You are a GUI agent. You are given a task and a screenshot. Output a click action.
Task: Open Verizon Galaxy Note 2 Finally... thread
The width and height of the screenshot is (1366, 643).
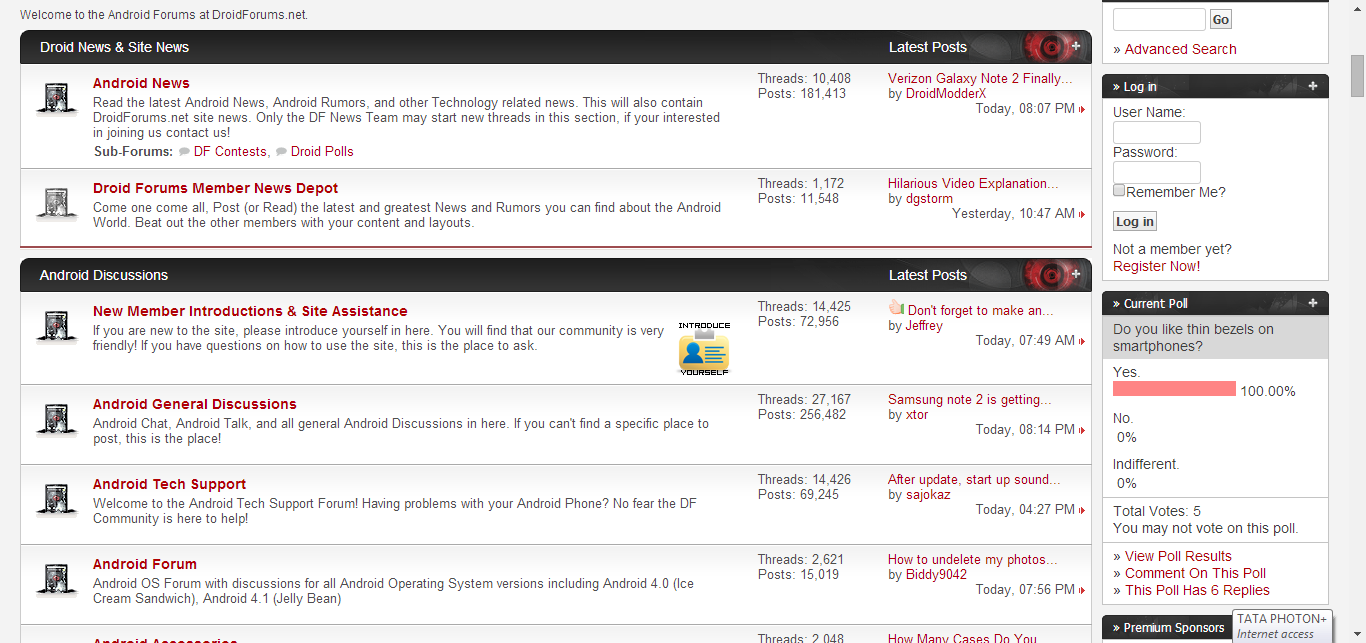(980, 78)
